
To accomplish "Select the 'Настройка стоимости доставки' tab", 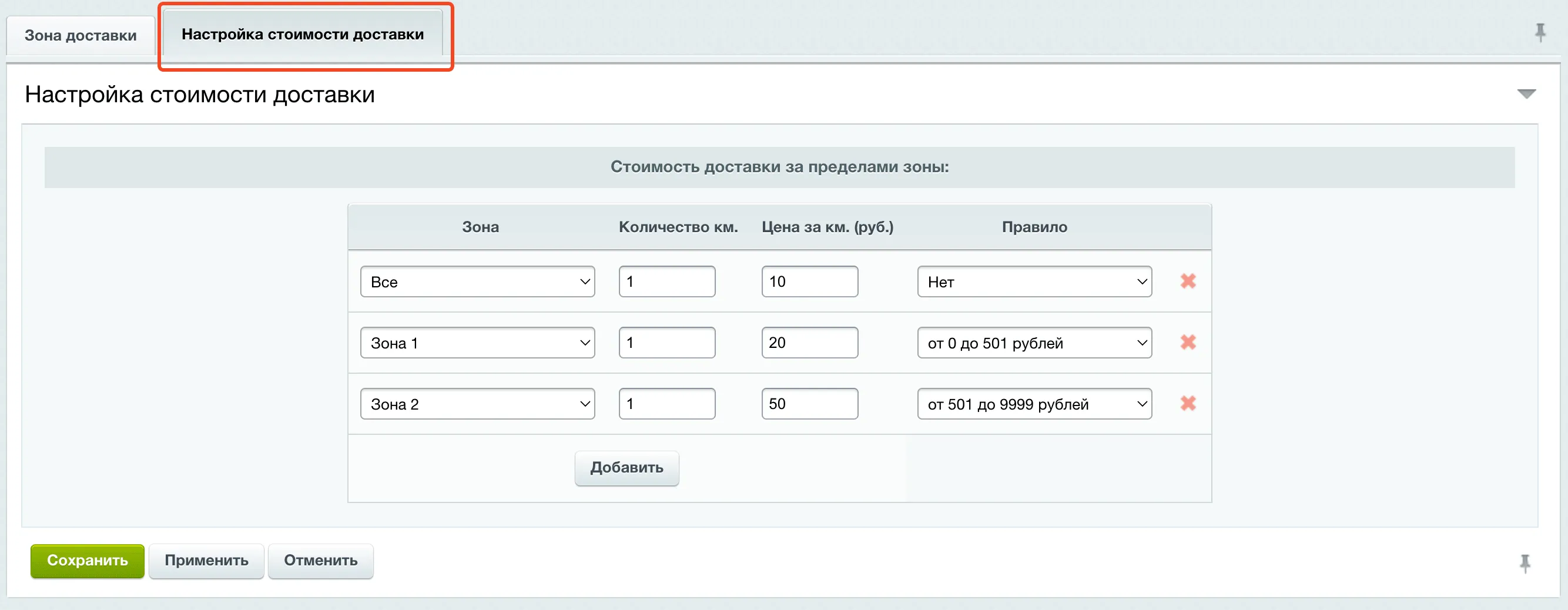I will click(x=303, y=34).
